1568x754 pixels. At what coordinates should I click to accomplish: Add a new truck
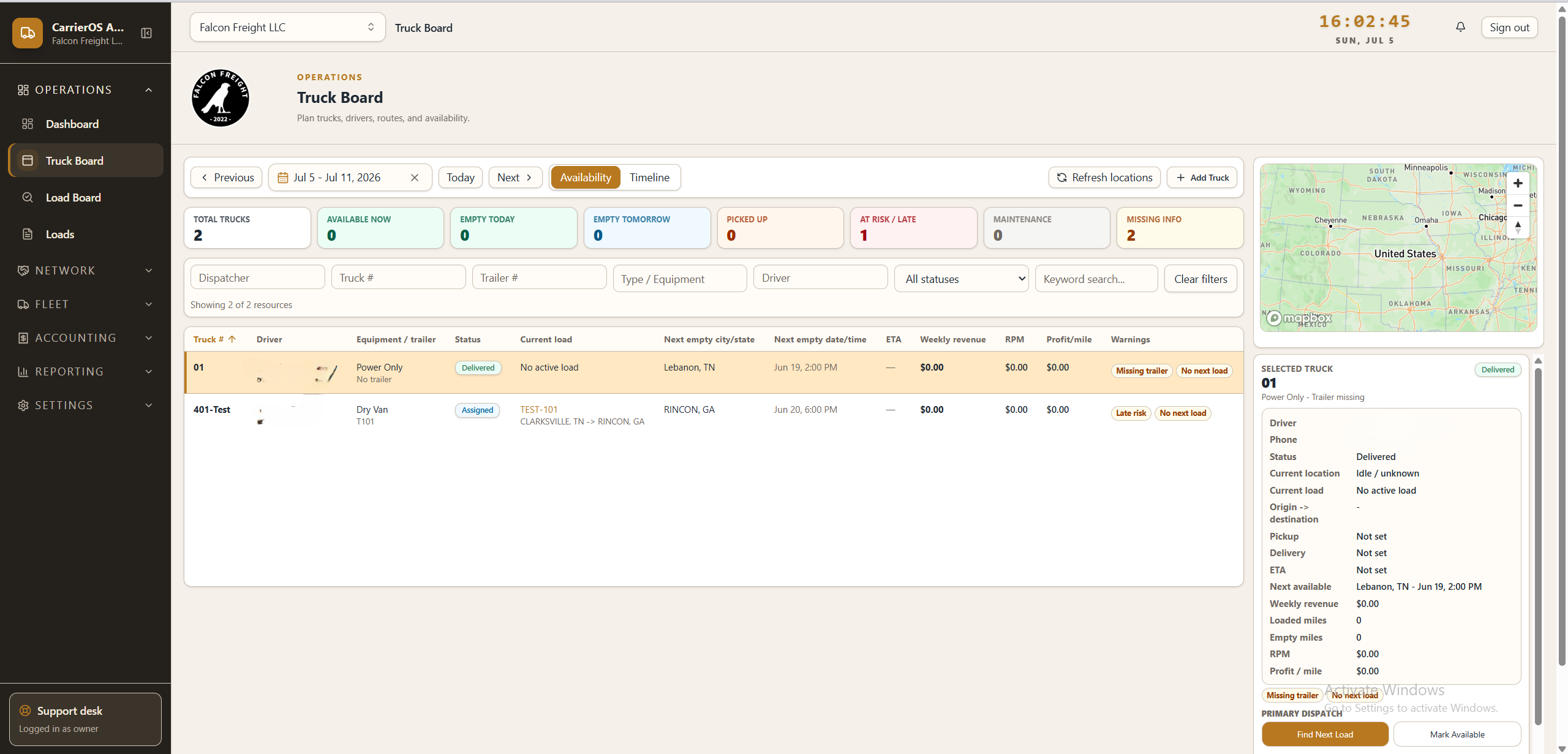pos(1202,178)
